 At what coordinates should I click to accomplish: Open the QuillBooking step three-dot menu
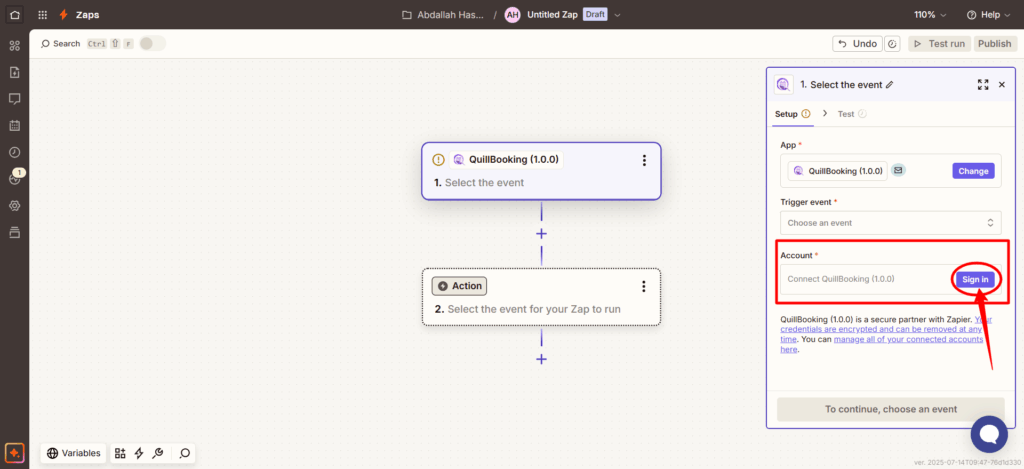coord(644,160)
